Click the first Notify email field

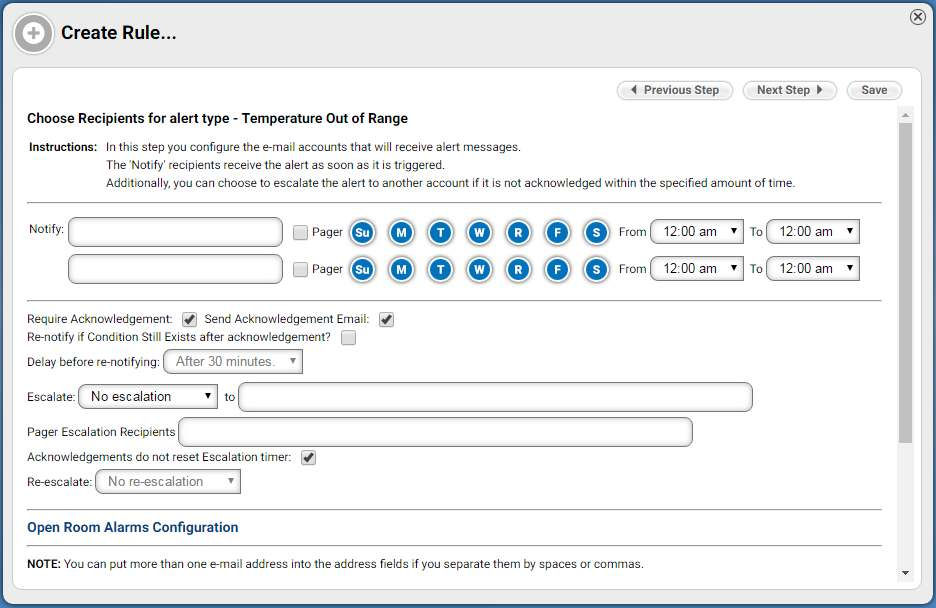176,232
